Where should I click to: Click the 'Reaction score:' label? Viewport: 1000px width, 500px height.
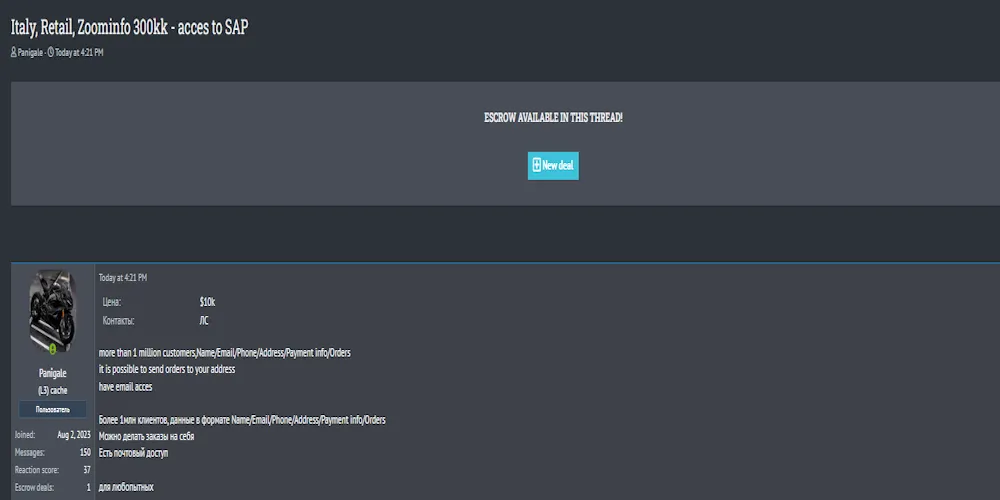[x=36, y=470]
